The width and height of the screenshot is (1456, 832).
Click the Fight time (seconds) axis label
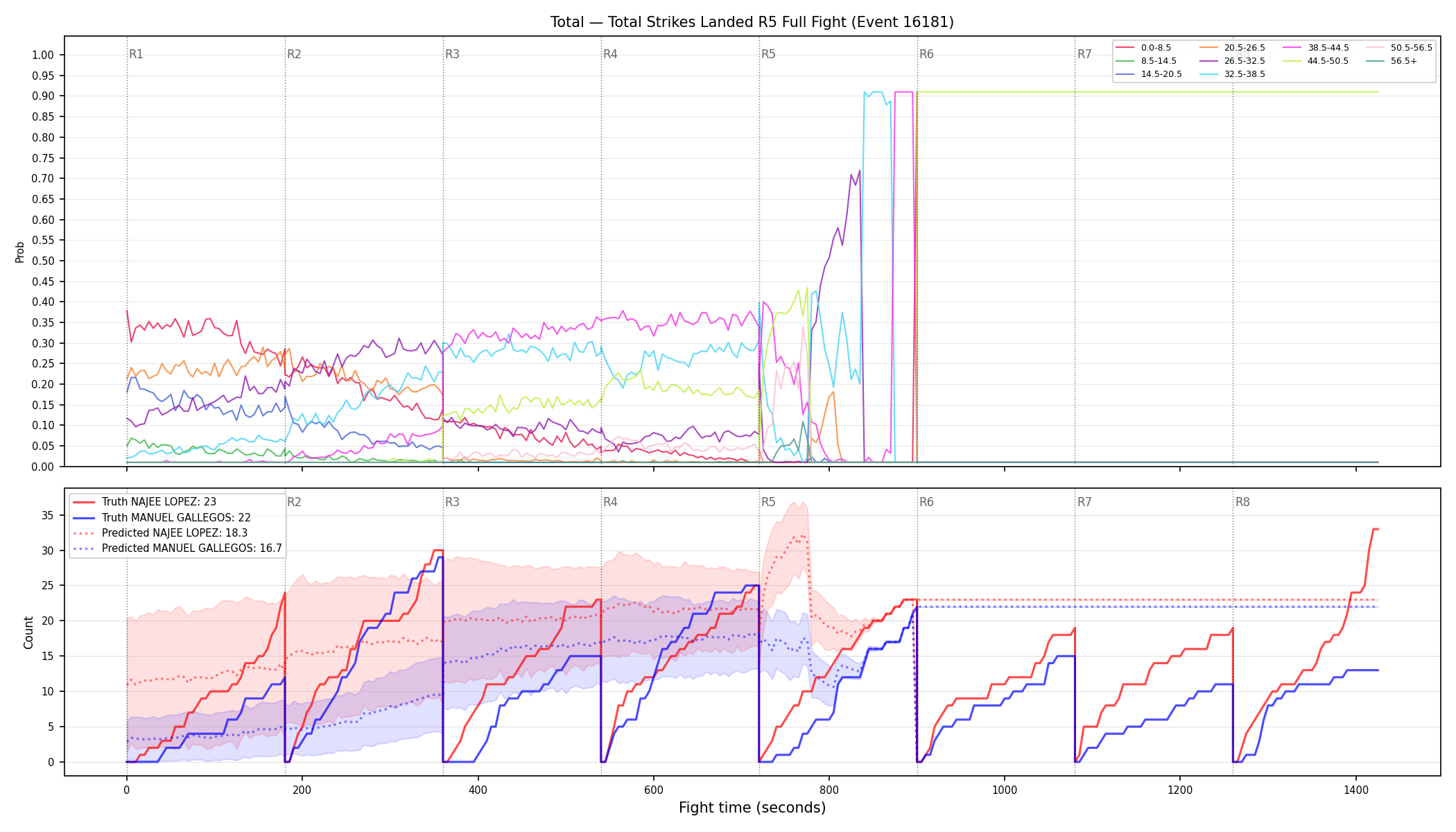[x=752, y=808]
